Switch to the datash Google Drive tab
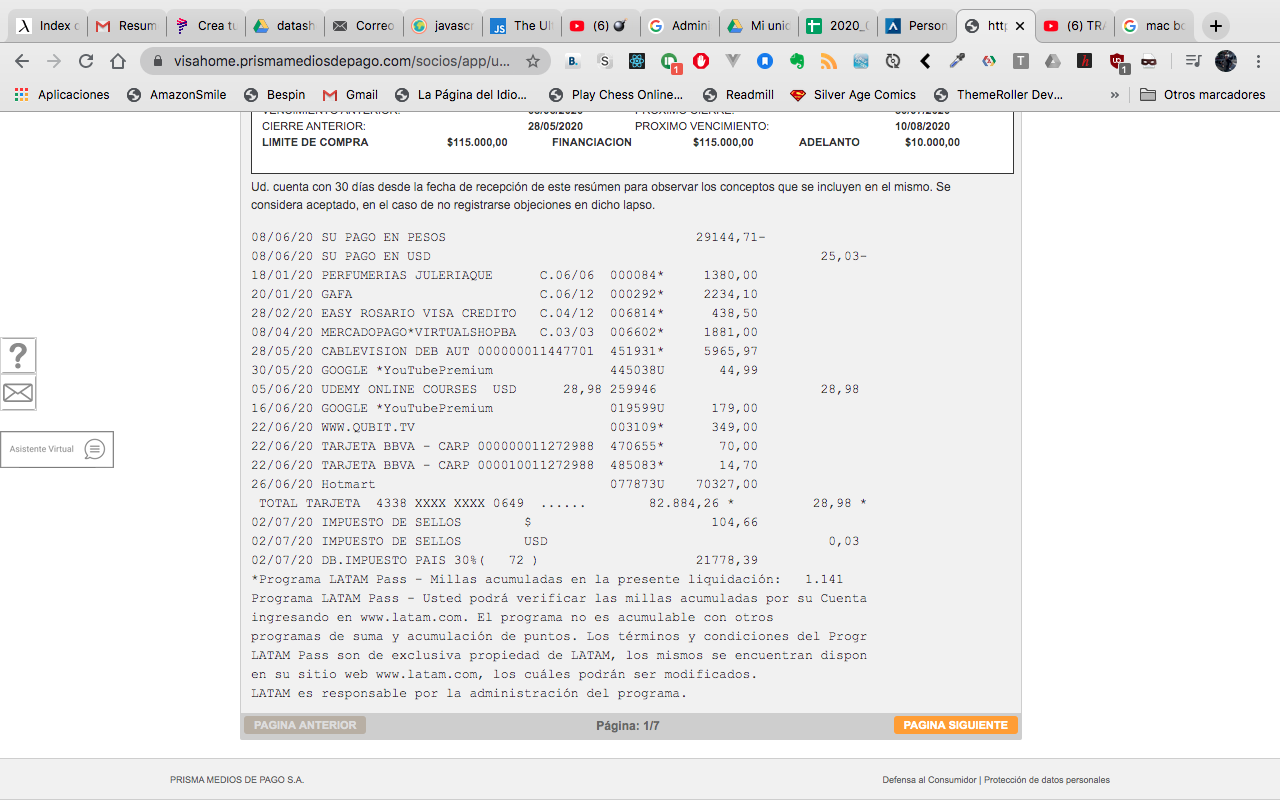The image size is (1280, 800). 285,26
